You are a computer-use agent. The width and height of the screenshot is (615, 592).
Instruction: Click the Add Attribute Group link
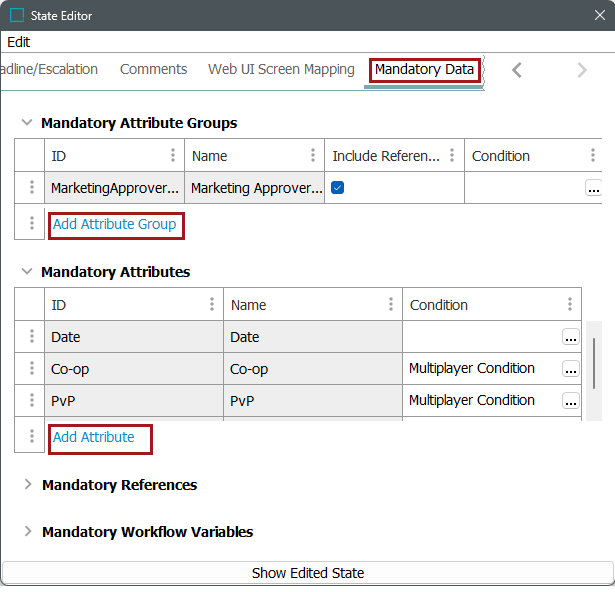(x=114, y=225)
